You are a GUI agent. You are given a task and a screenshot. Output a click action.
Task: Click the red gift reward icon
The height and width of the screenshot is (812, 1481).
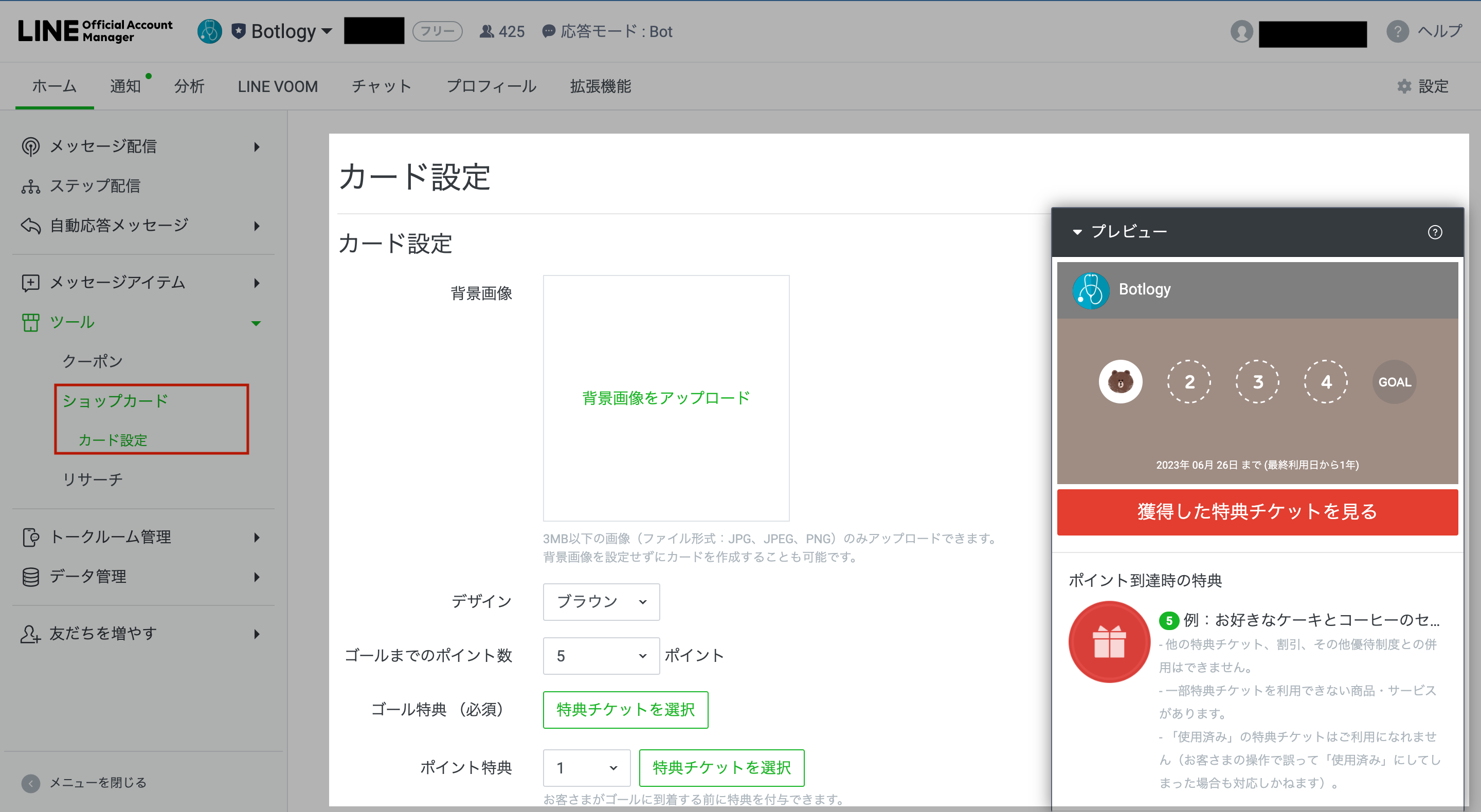click(x=1109, y=642)
